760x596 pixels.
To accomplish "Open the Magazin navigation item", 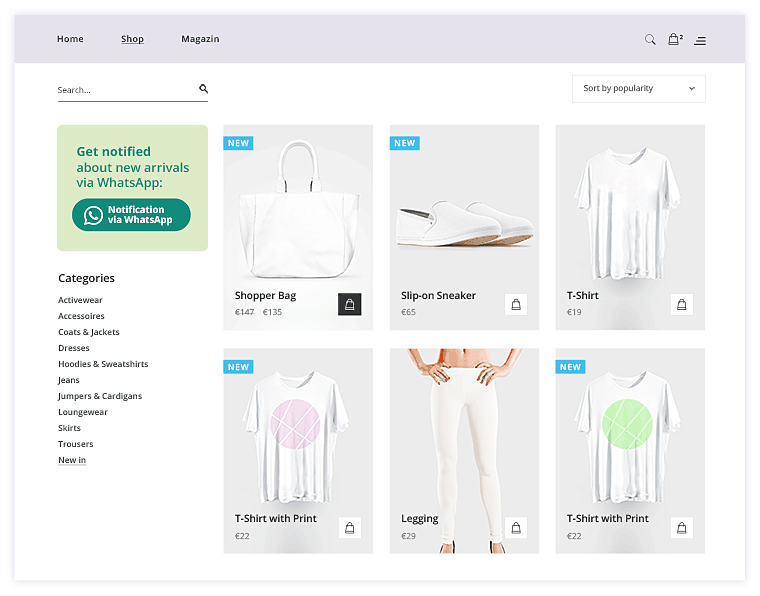I will point(200,39).
